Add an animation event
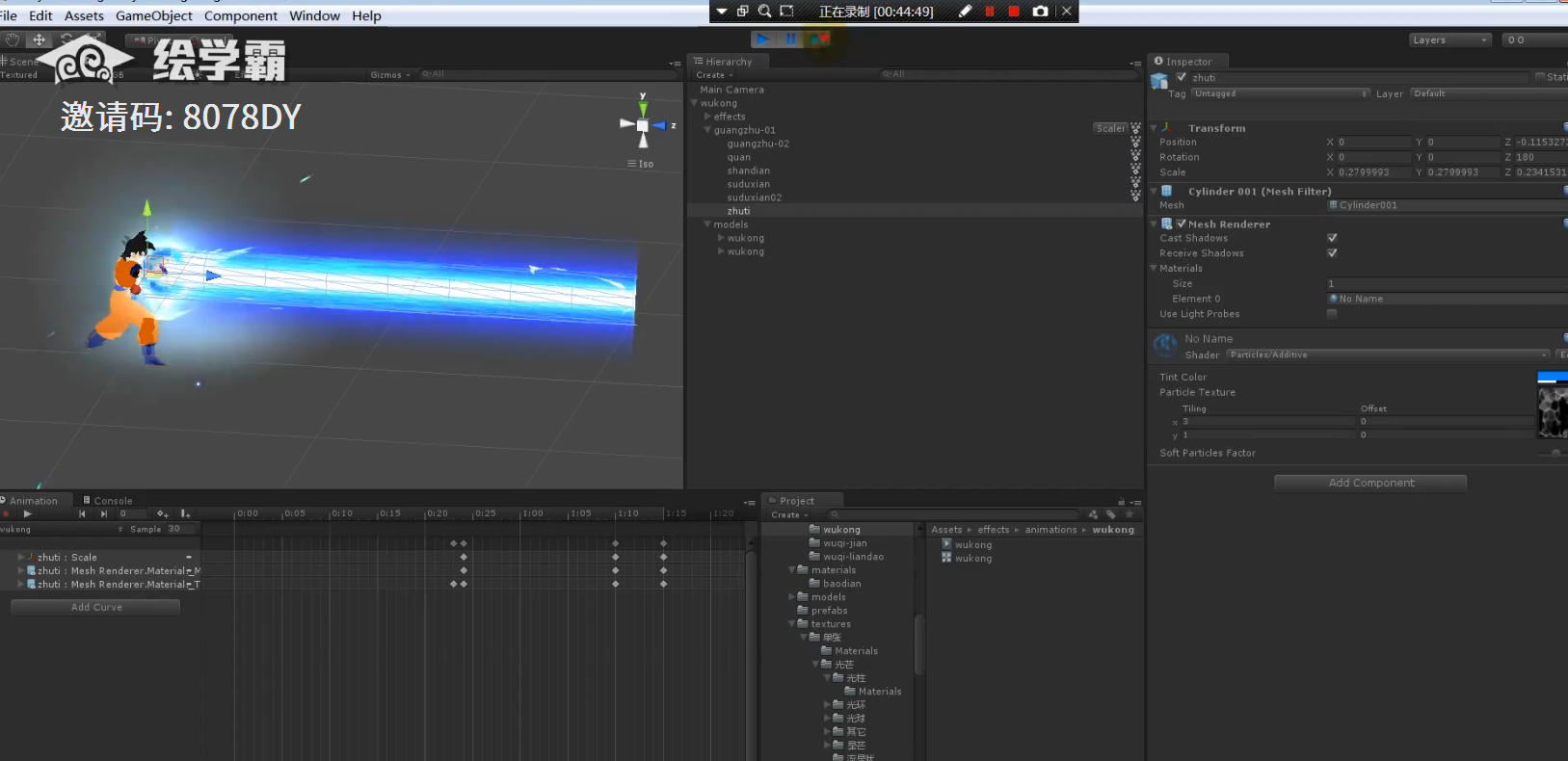Viewport: 1568px width, 761px height. [x=185, y=514]
